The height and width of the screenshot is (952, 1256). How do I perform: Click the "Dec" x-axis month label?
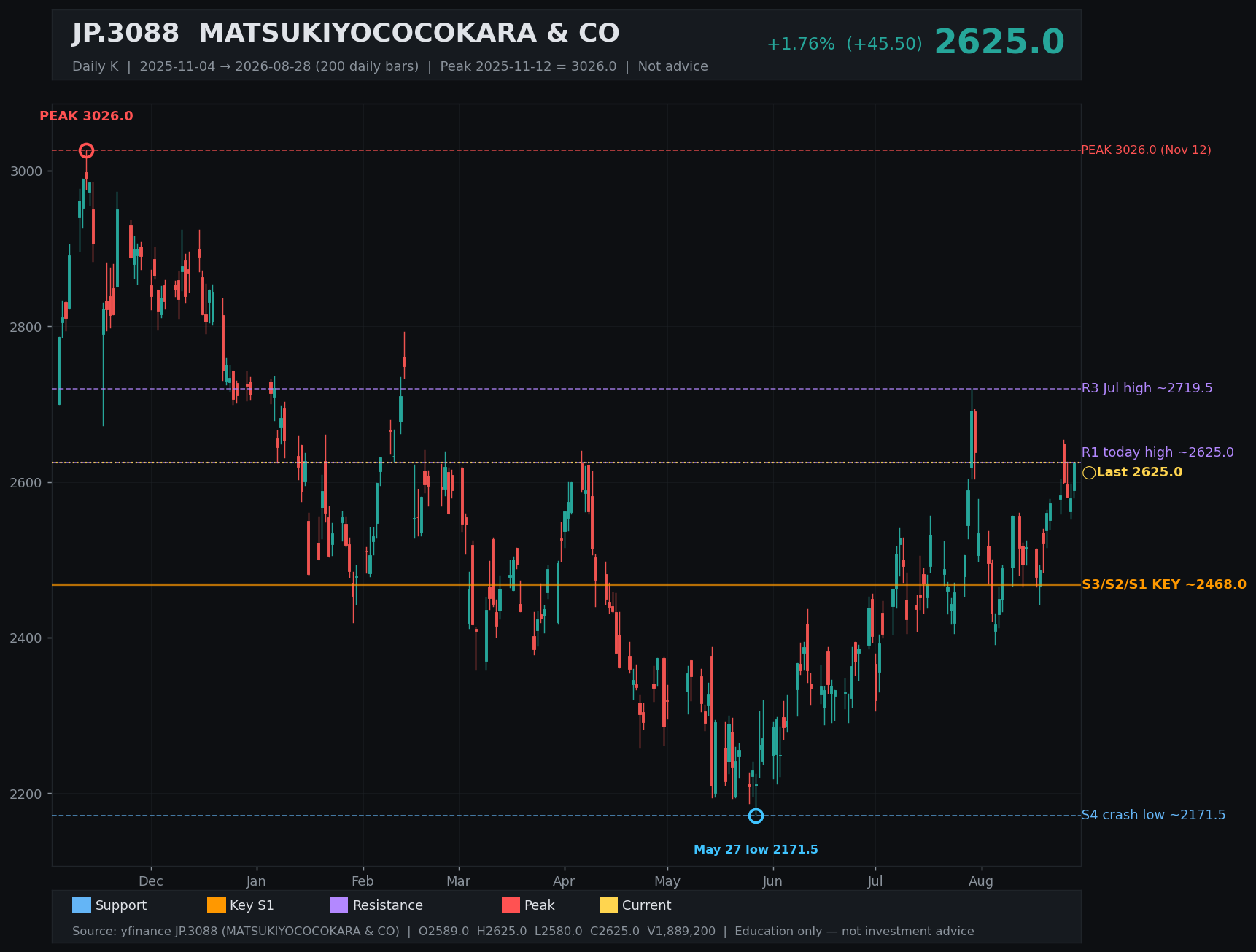(151, 881)
